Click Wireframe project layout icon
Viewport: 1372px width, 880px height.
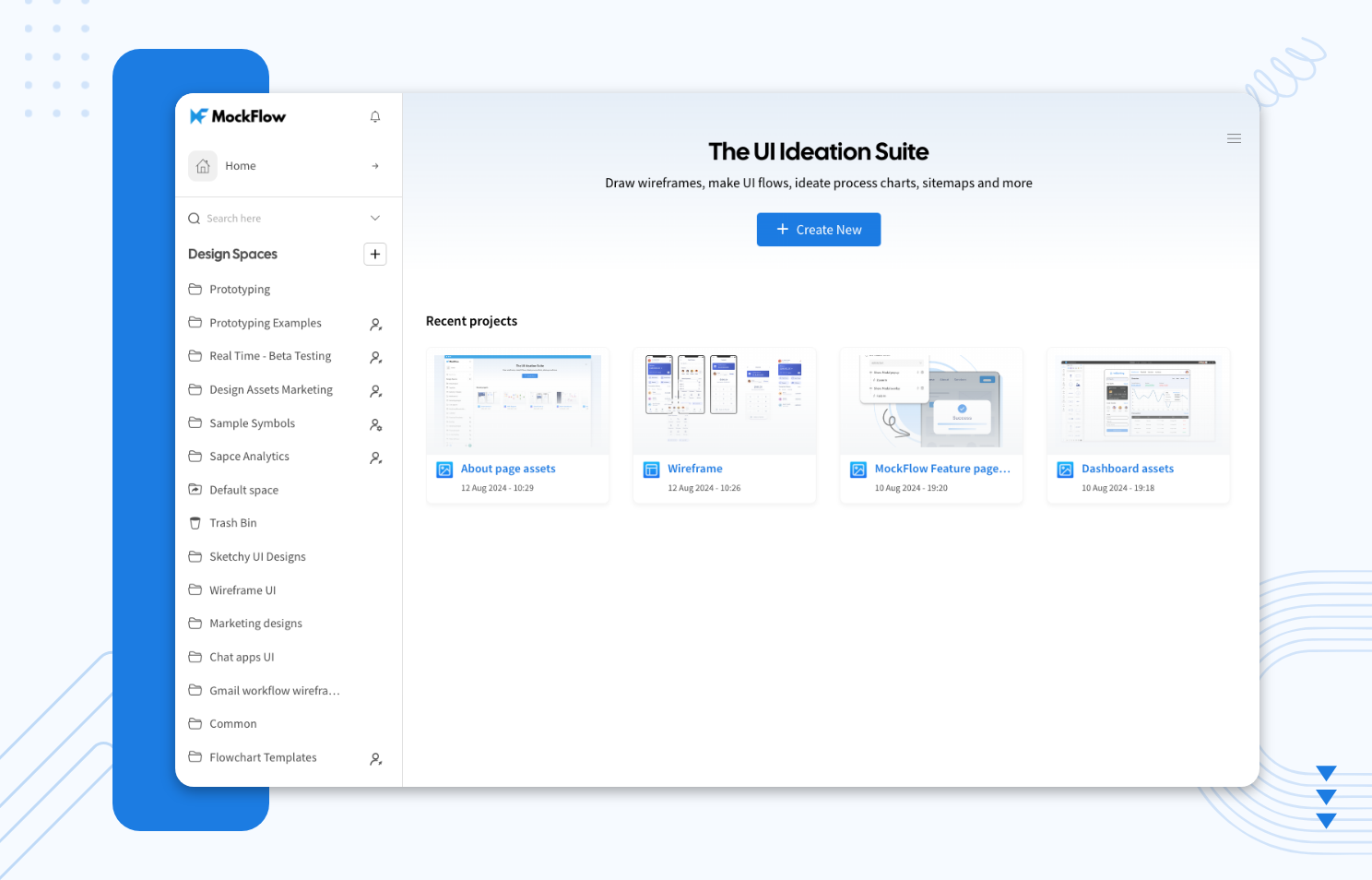(651, 470)
